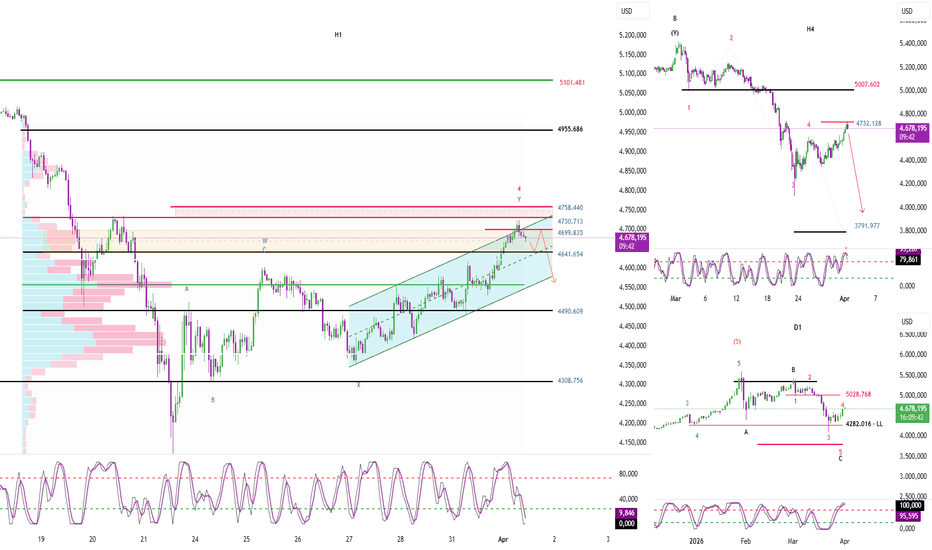The width and height of the screenshot is (932, 550).
Task: Click date 26 on H1 time axis
Action: (x=298, y=539)
